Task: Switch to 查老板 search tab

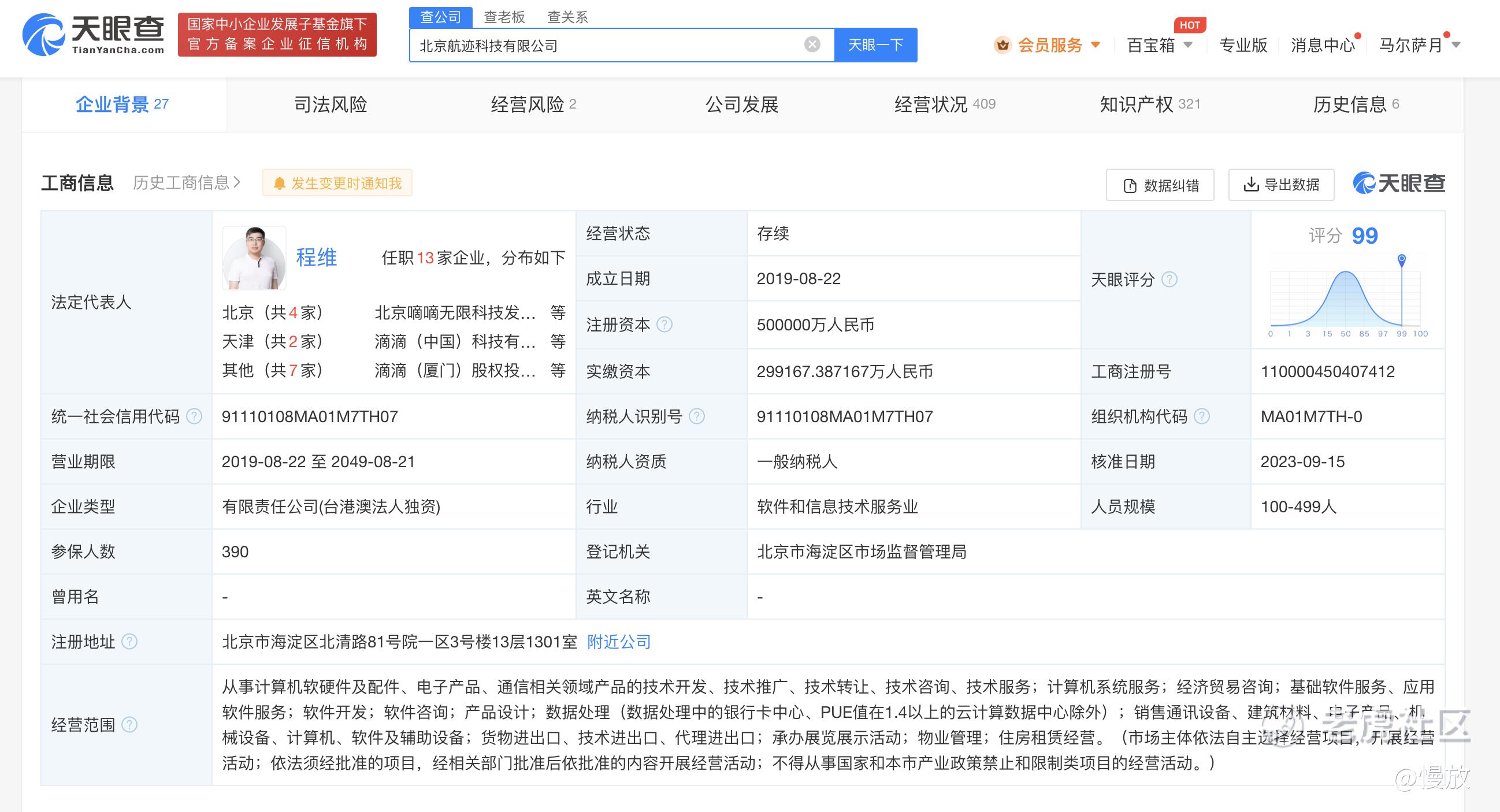Action: pos(504,17)
